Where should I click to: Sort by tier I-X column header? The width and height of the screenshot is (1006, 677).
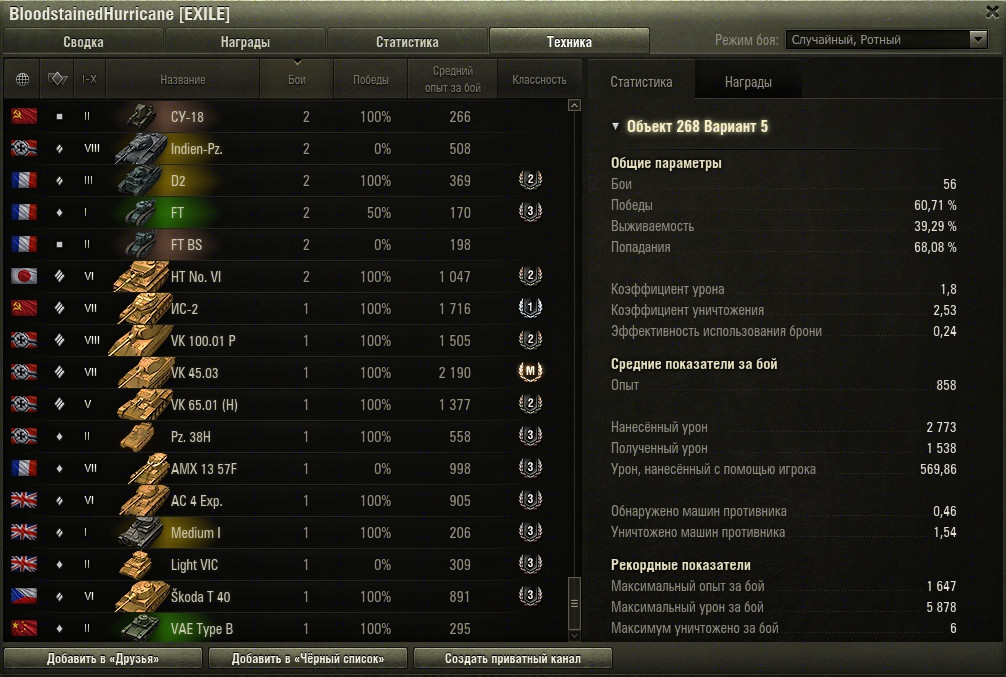(89, 80)
